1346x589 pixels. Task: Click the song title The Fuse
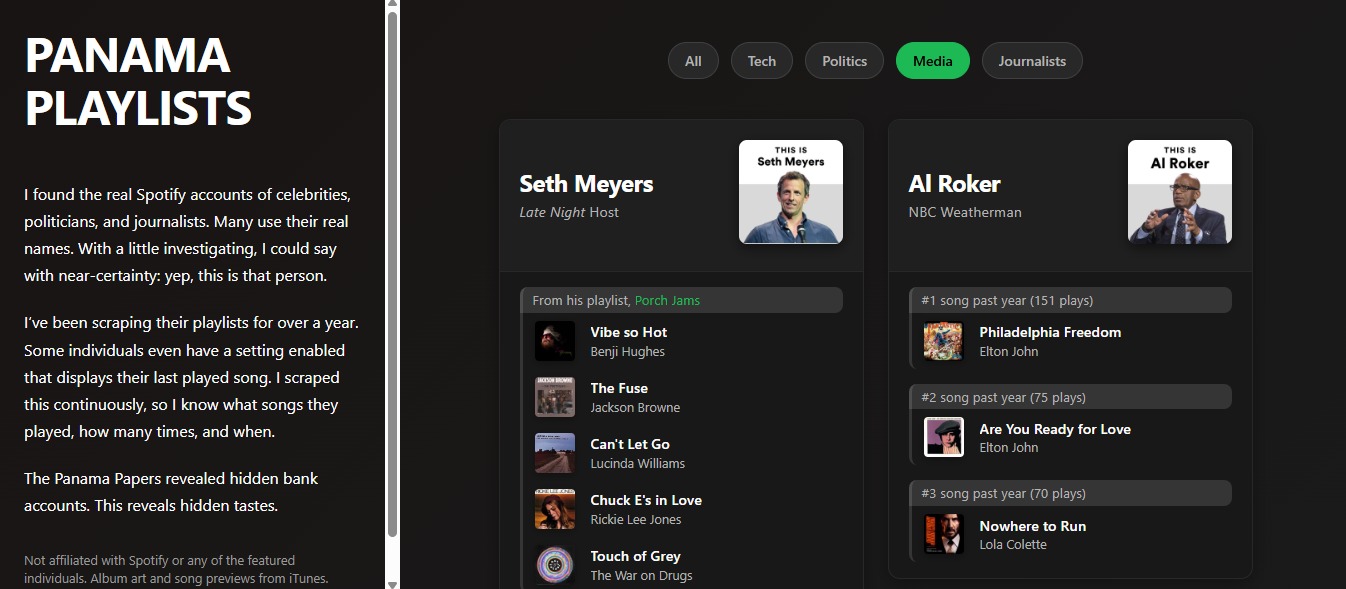(x=619, y=388)
